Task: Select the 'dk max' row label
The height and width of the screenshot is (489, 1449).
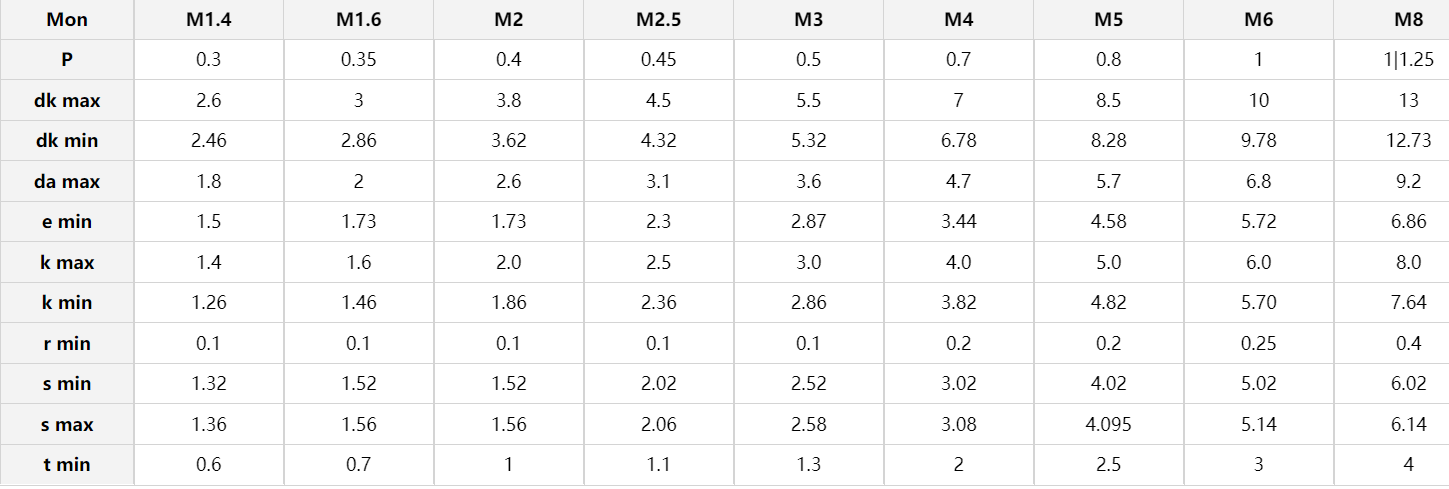Action: [67, 100]
